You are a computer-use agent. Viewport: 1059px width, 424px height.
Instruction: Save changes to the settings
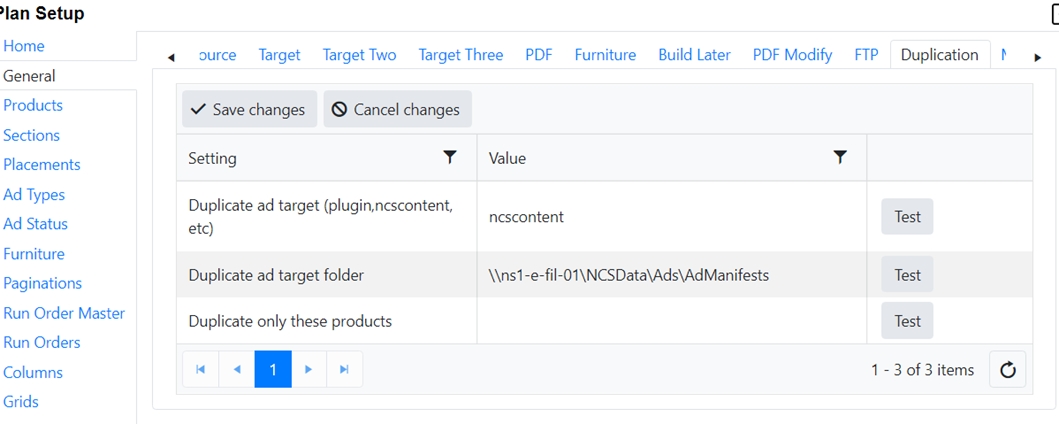point(249,110)
